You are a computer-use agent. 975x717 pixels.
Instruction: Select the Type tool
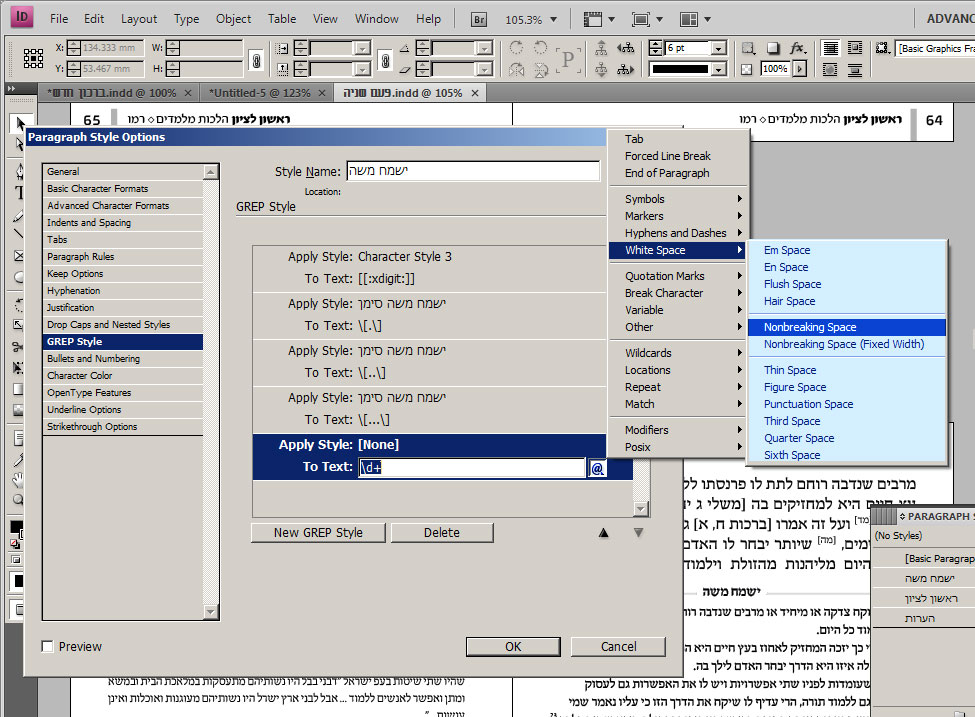(x=19, y=192)
